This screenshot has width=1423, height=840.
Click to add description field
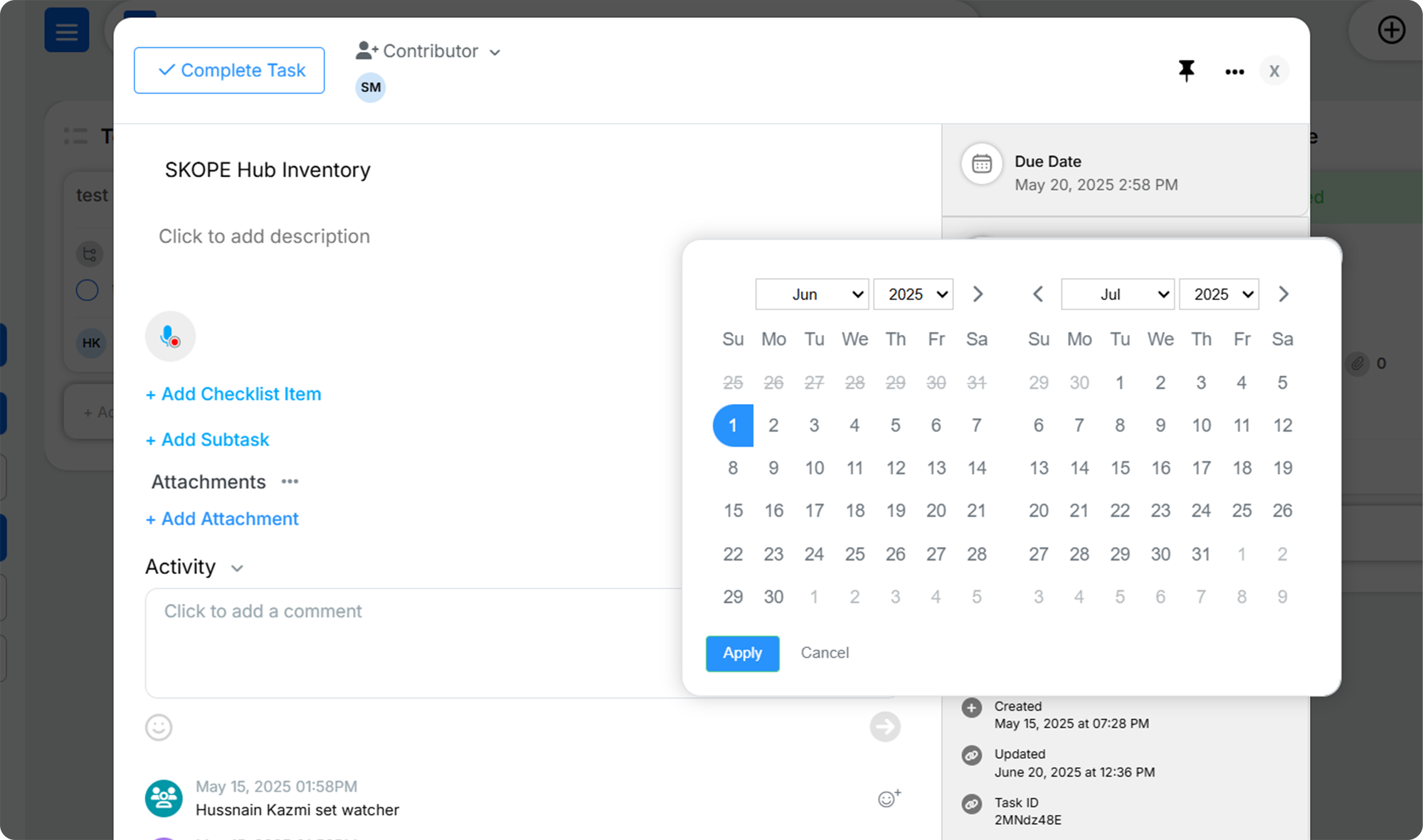click(264, 236)
